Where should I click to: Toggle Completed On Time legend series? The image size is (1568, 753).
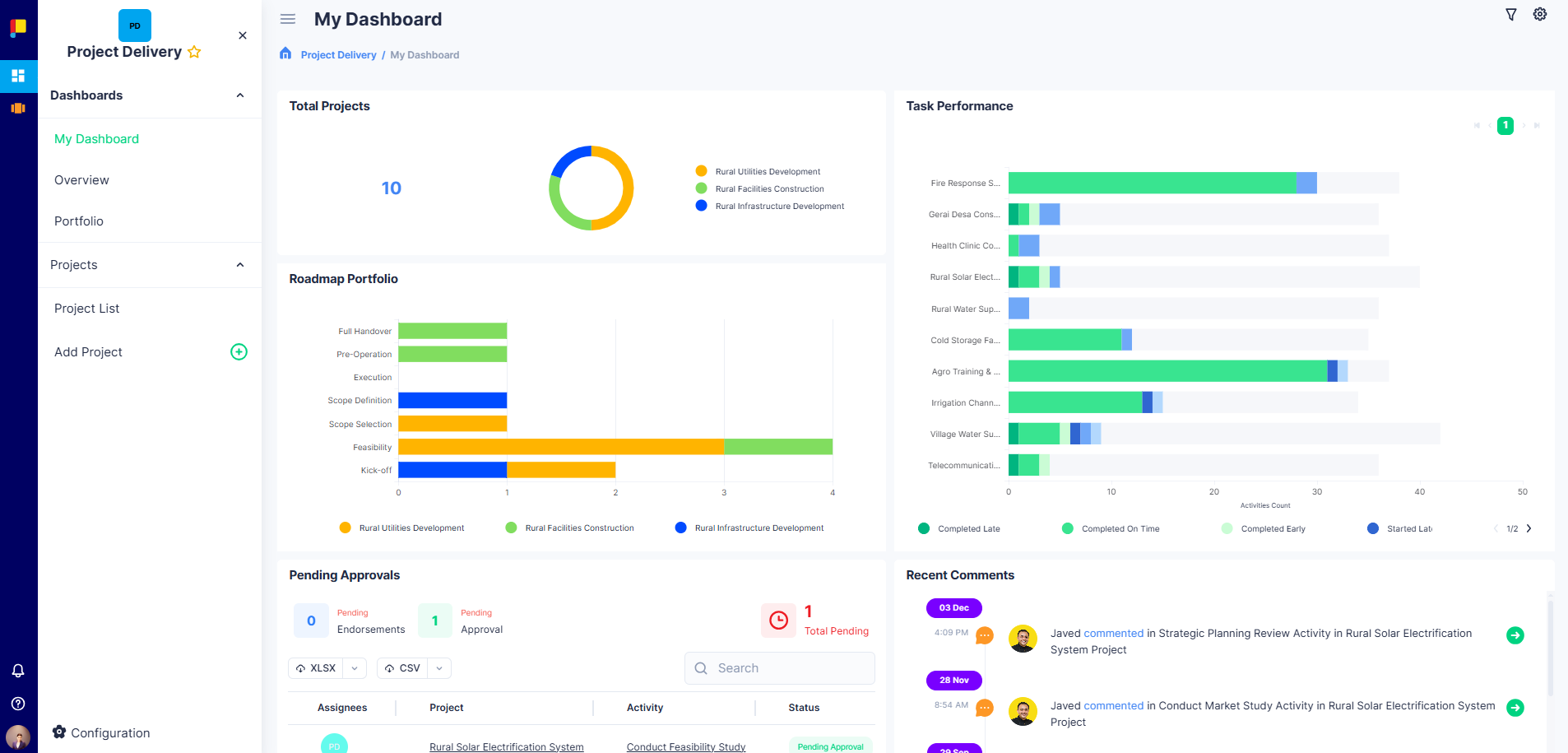tap(1111, 528)
